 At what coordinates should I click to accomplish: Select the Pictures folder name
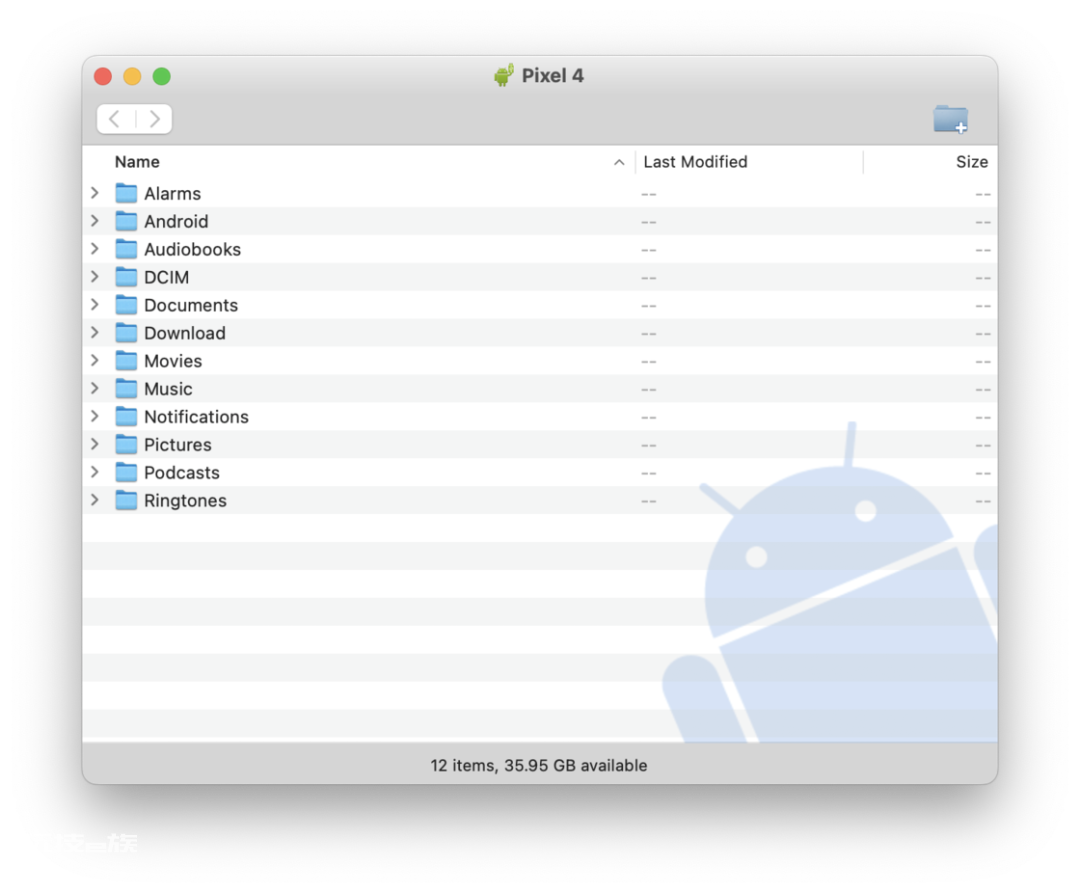[x=178, y=445]
